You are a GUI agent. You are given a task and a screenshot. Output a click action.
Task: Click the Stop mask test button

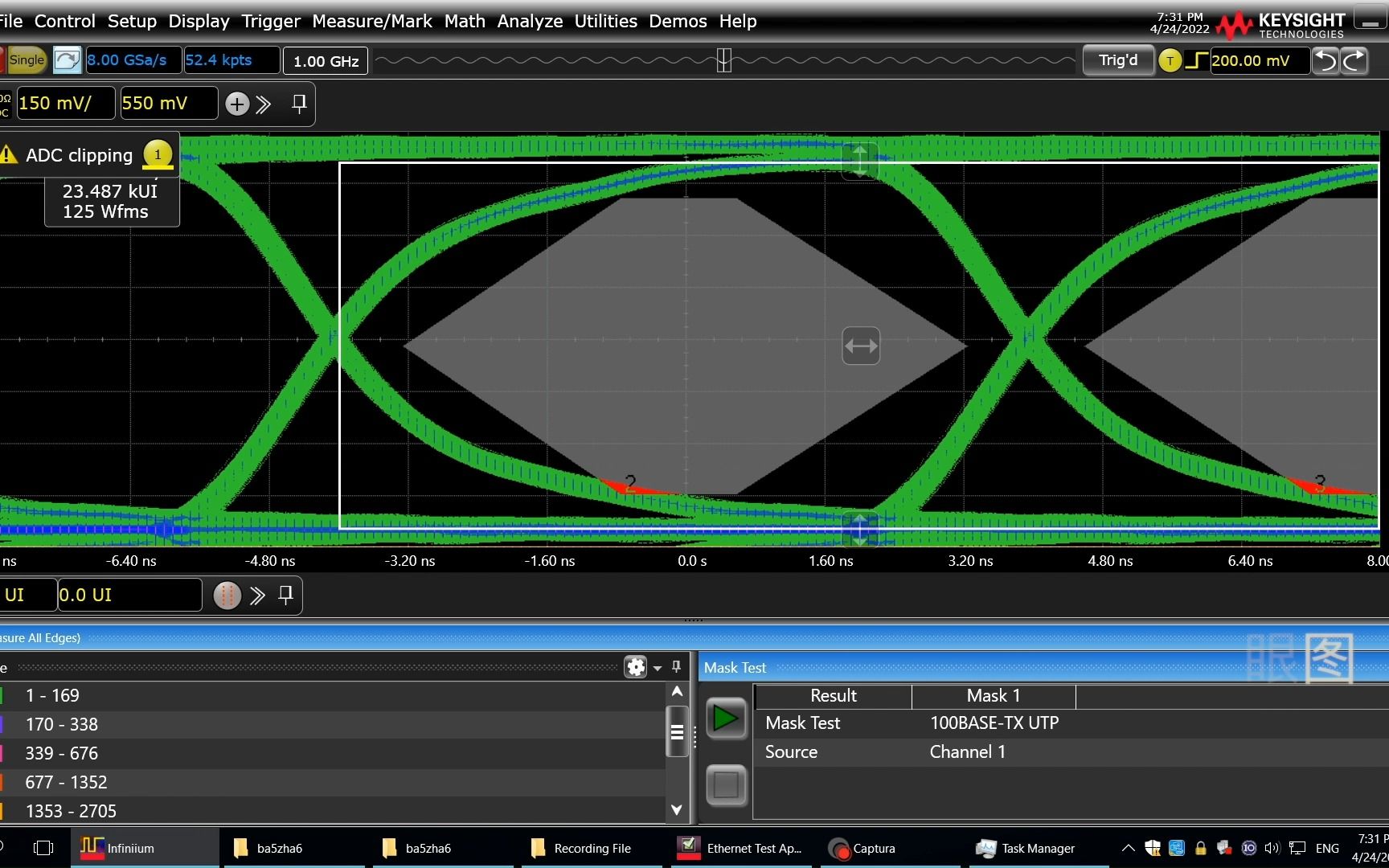726,784
